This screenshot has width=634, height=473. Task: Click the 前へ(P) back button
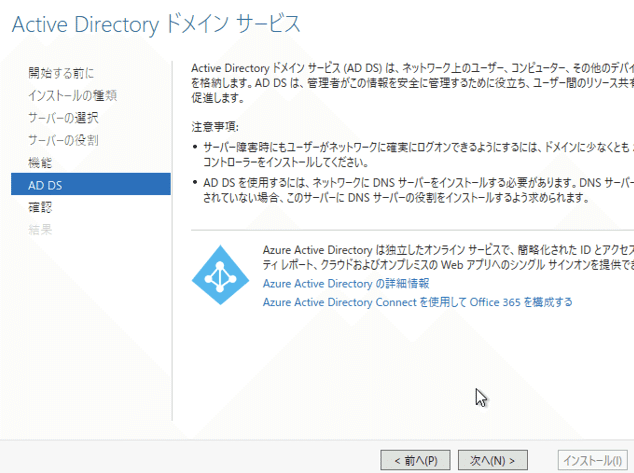(x=415, y=460)
